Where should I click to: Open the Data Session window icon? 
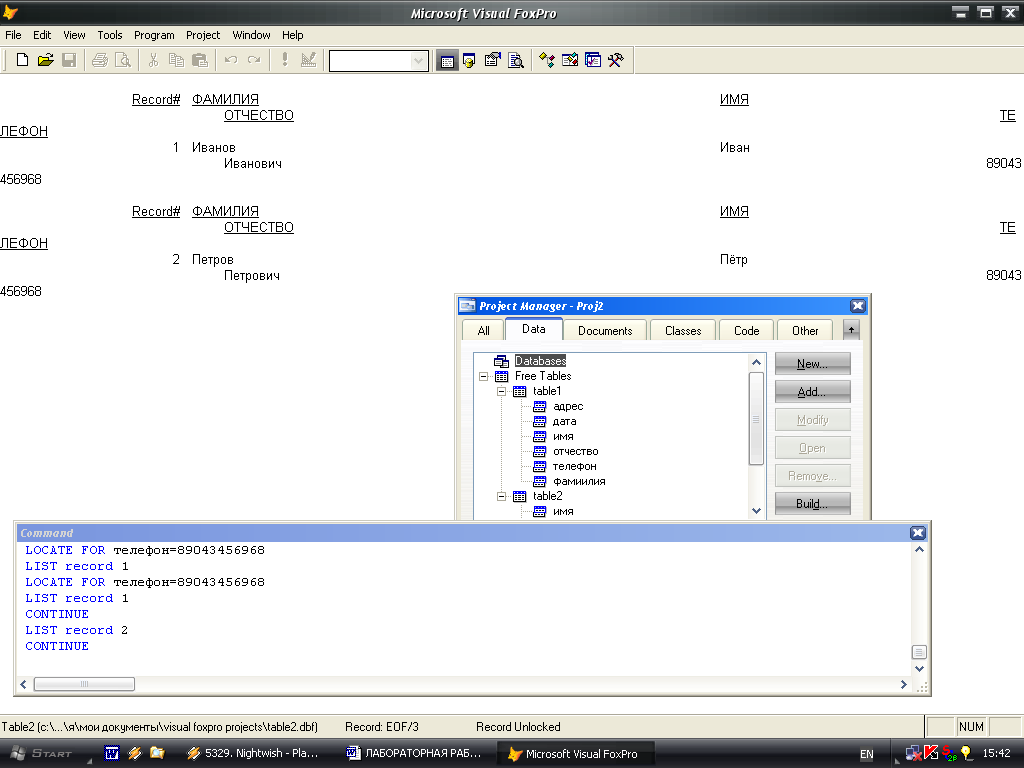[x=469, y=61]
